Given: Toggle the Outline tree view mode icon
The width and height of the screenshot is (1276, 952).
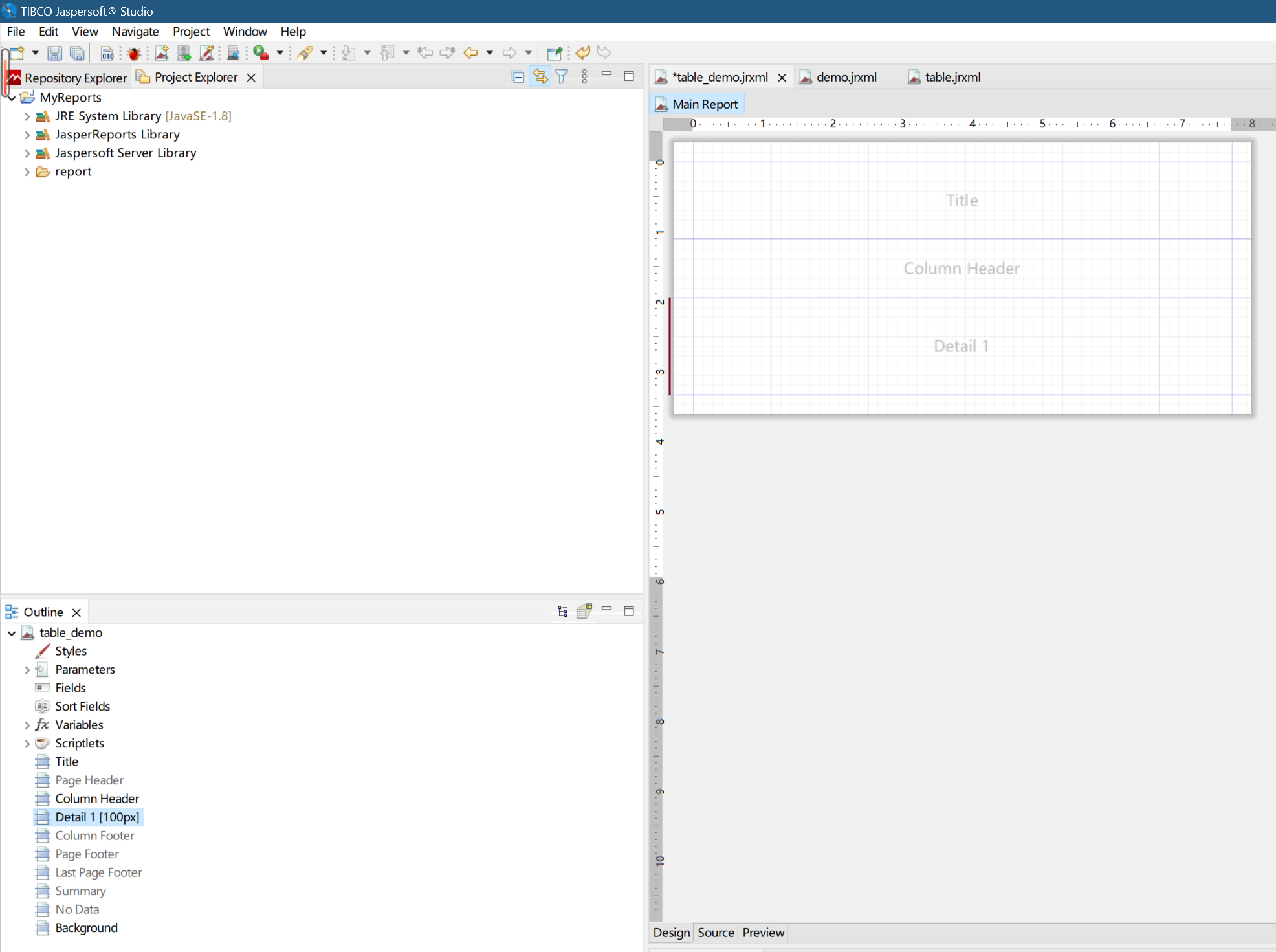Looking at the screenshot, I should [x=562, y=612].
